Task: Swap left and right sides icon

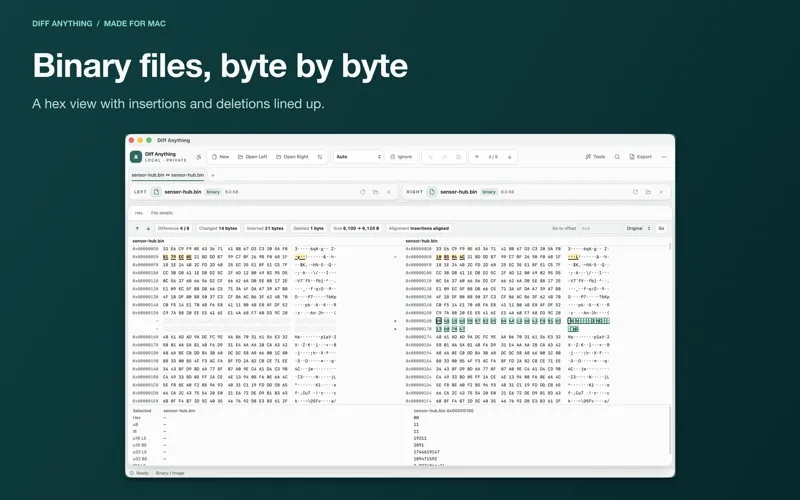Action: pos(320,157)
